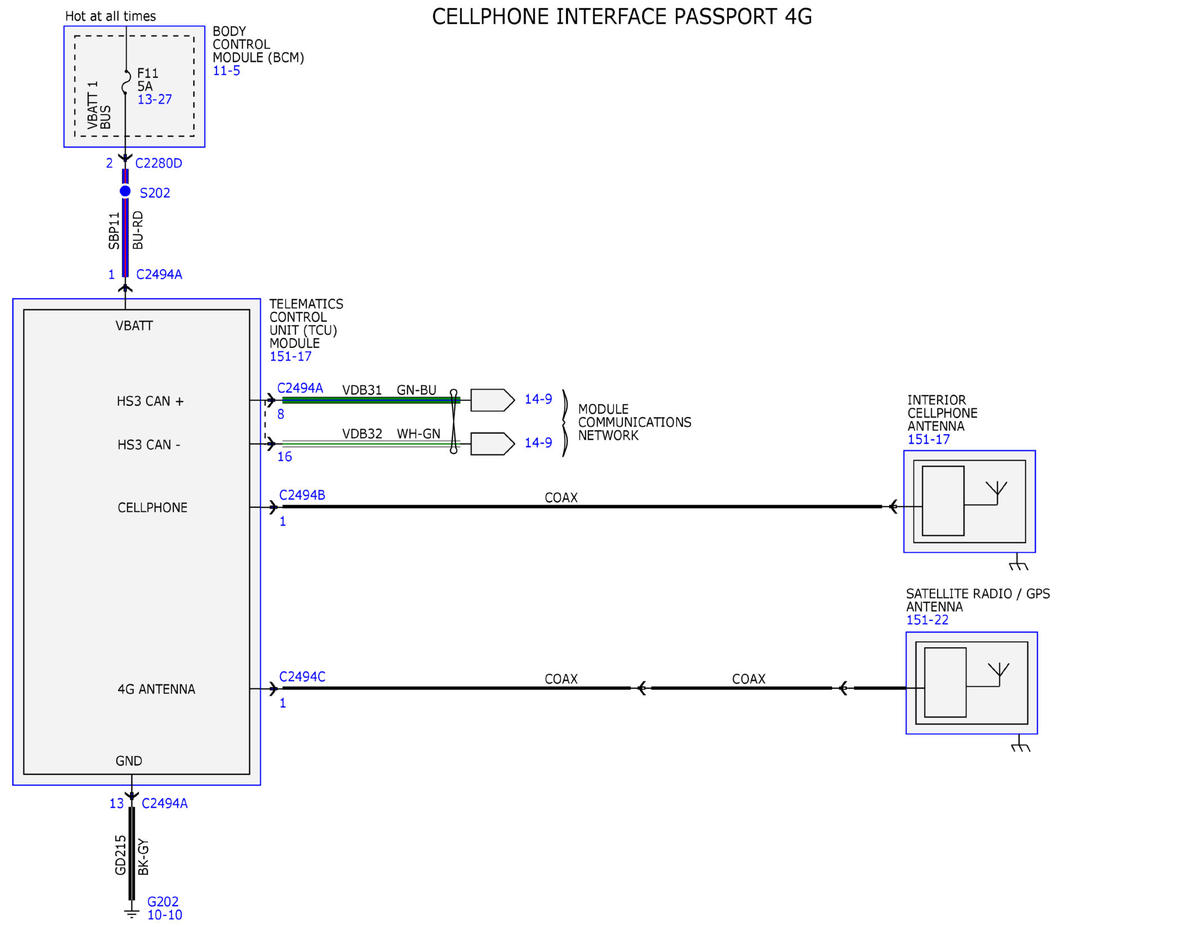Select the 'Satellite Radio / GPS Antenna' label

click(x=978, y=600)
